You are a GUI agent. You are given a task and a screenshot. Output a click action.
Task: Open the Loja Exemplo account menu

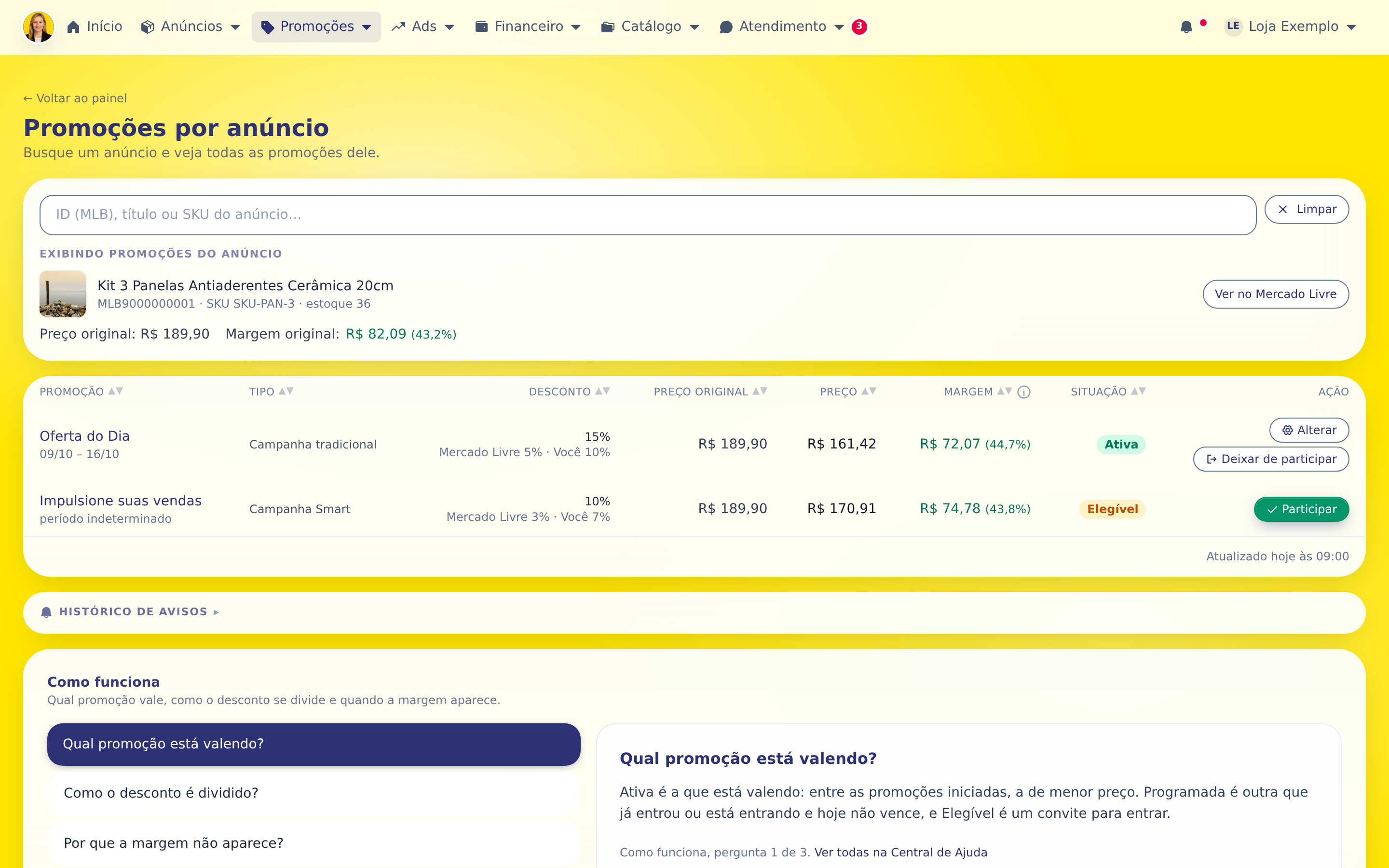[1290, 27]
